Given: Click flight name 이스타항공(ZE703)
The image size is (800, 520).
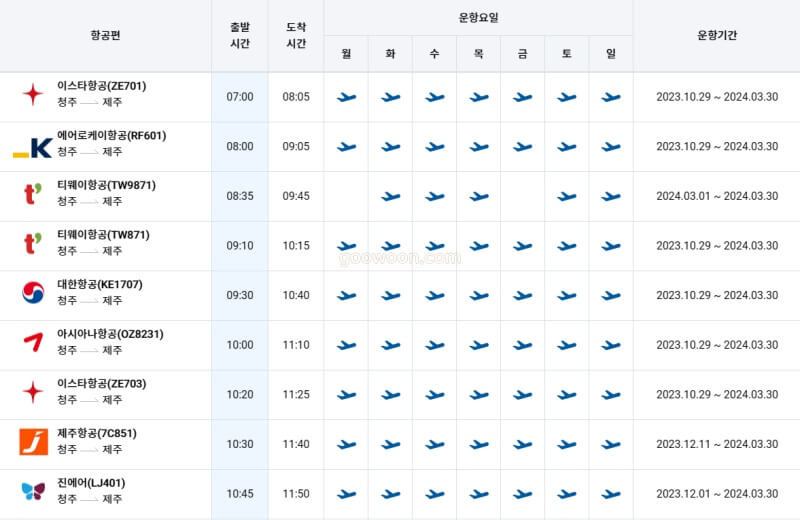Looking at the screenshot, I should pos(102,383).
